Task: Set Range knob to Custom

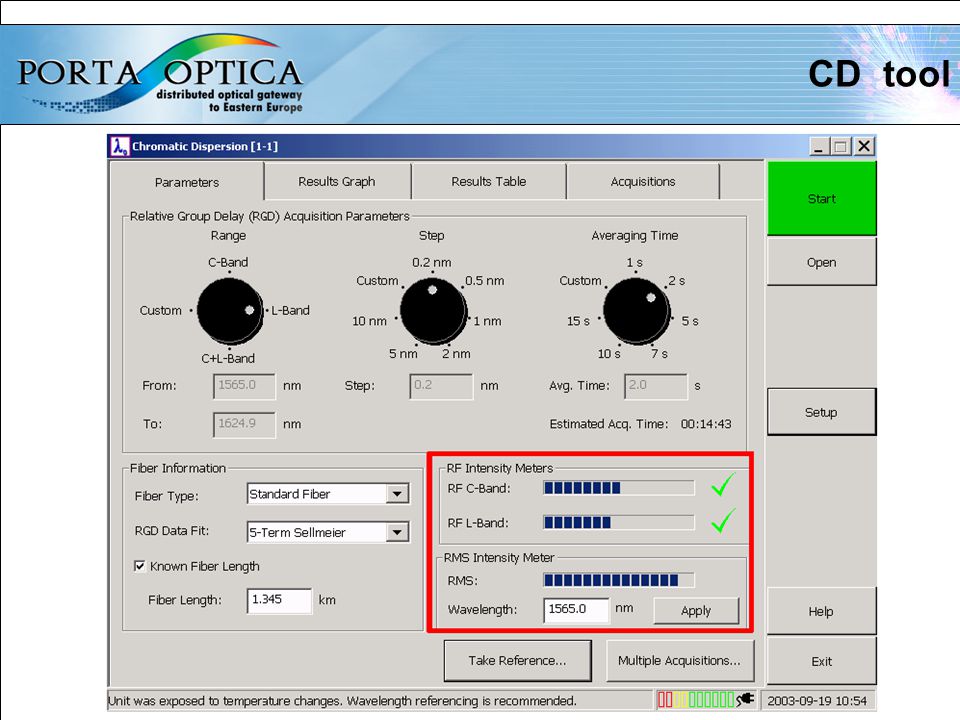Action: pyautogui.click(x=160, y=310)
